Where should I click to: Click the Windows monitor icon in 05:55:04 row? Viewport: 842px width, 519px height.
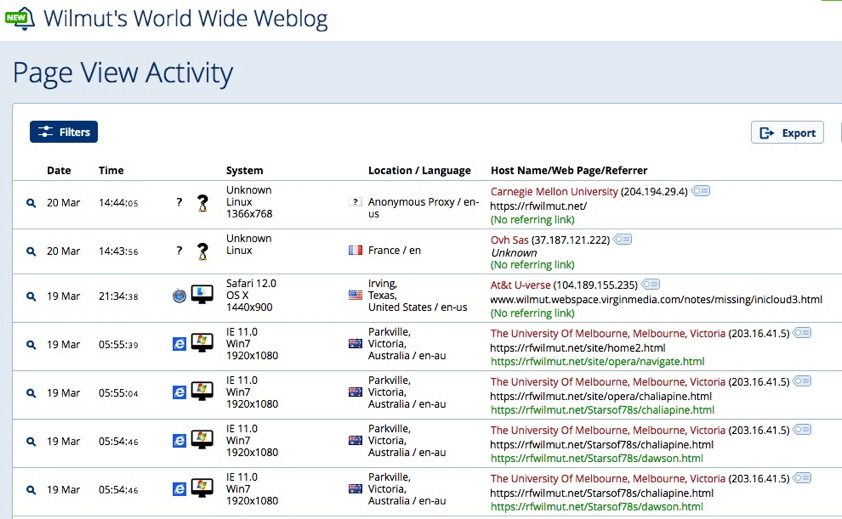[202, 391]
